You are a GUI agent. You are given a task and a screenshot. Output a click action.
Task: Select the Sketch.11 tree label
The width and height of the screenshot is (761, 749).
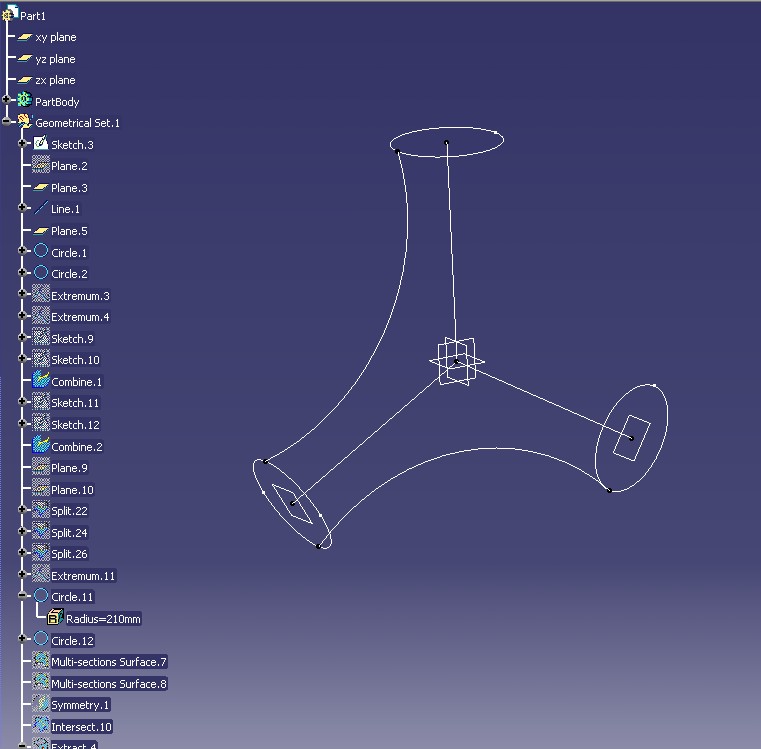(x=75, y=403)
